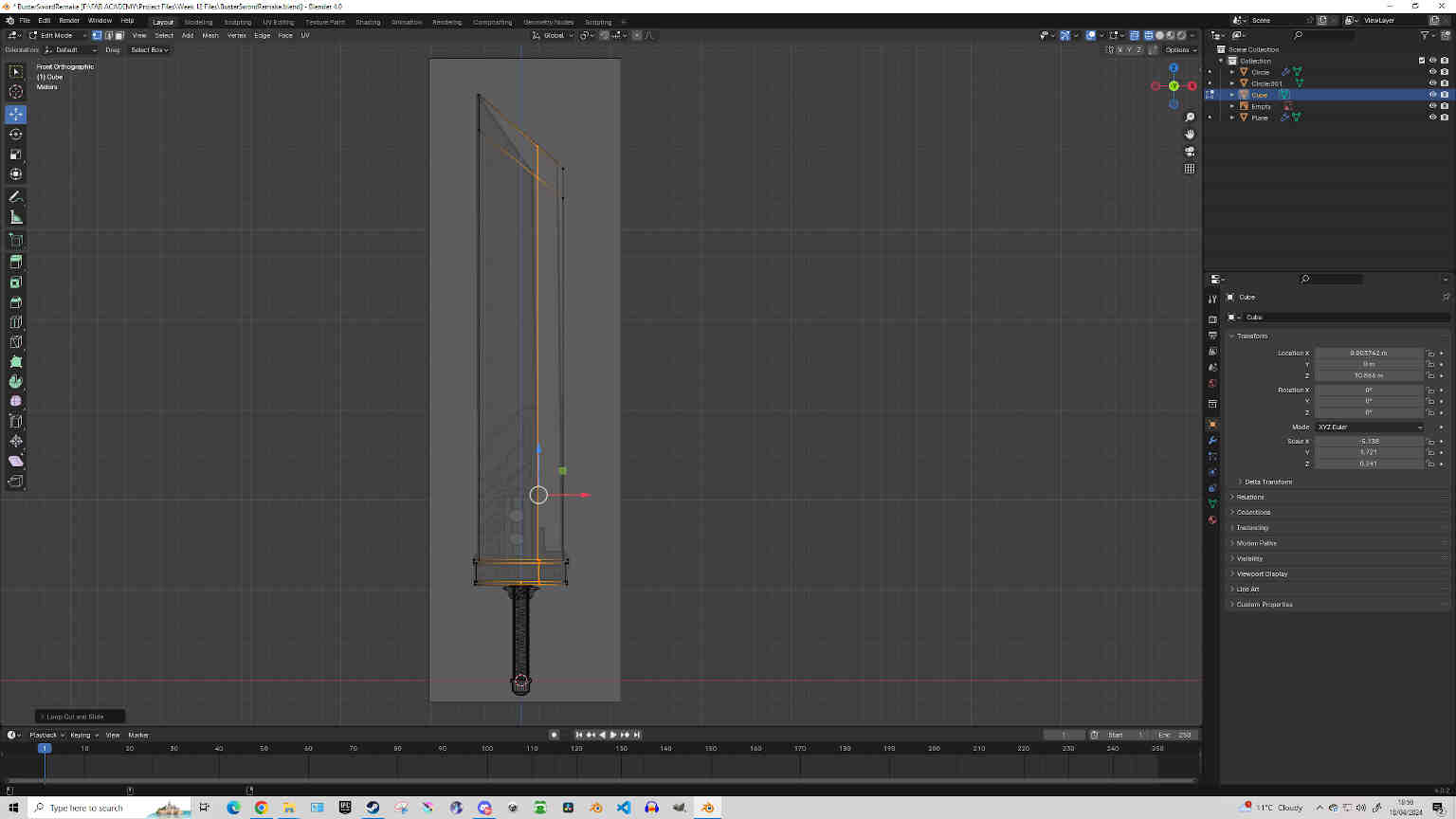This screenshot has height=819, width=1456.
Task: Select the Inset Faces tool
Action: coord(16,282)
